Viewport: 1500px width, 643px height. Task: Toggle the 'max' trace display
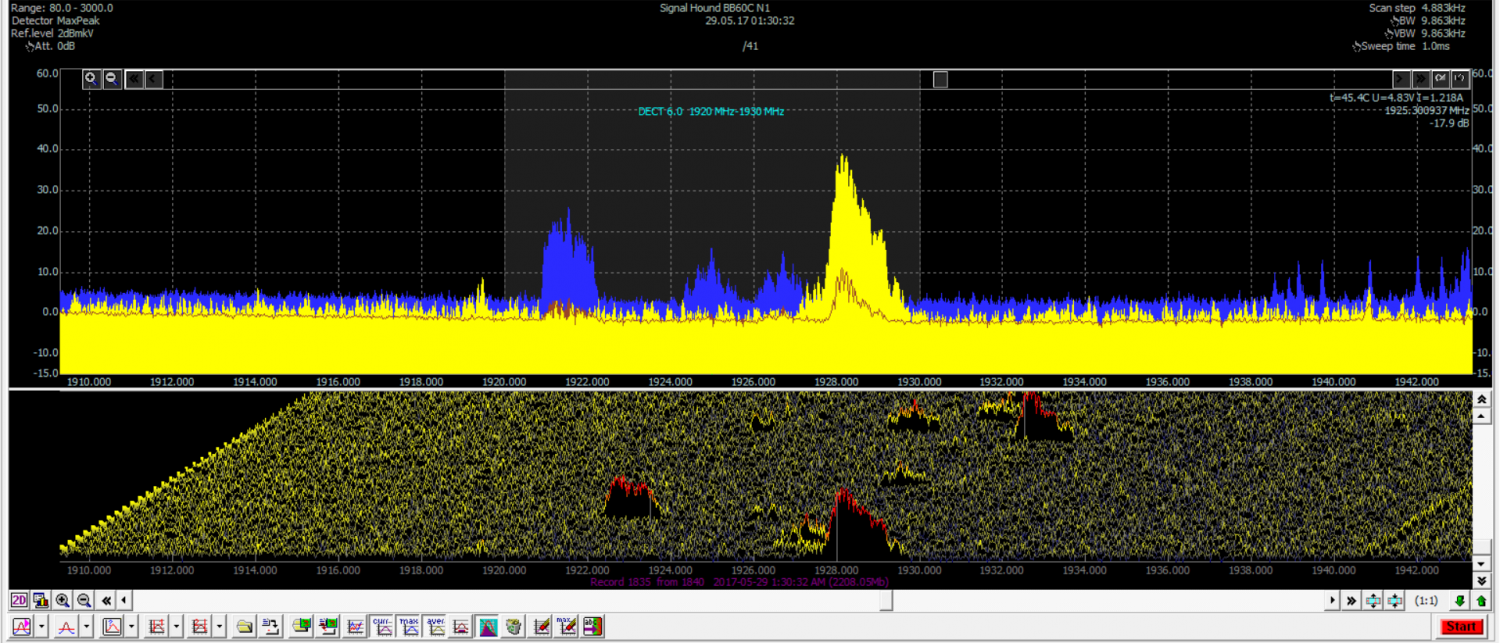[409, 627]
